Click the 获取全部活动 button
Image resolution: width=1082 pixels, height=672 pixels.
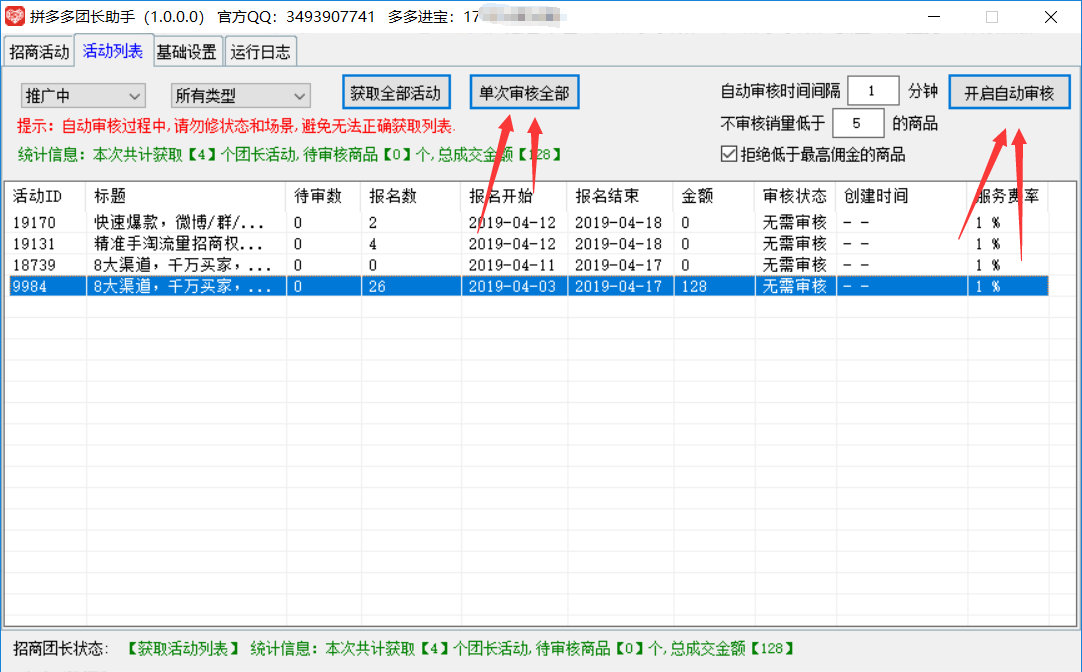(x=395, y=93)
